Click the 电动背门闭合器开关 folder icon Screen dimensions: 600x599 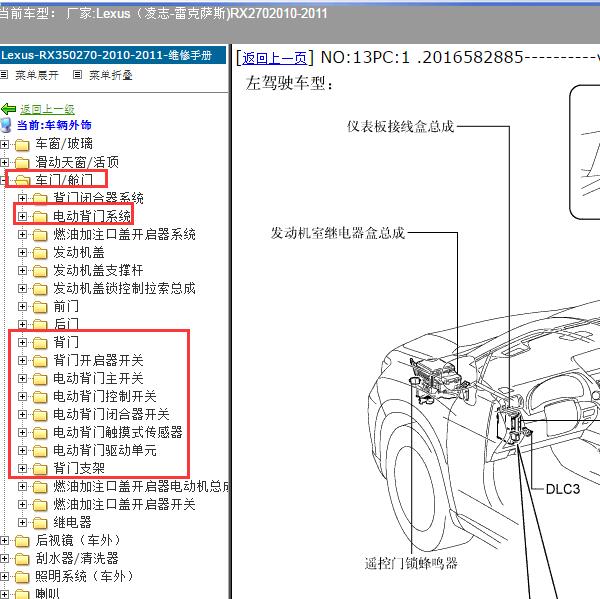point(40,415)
